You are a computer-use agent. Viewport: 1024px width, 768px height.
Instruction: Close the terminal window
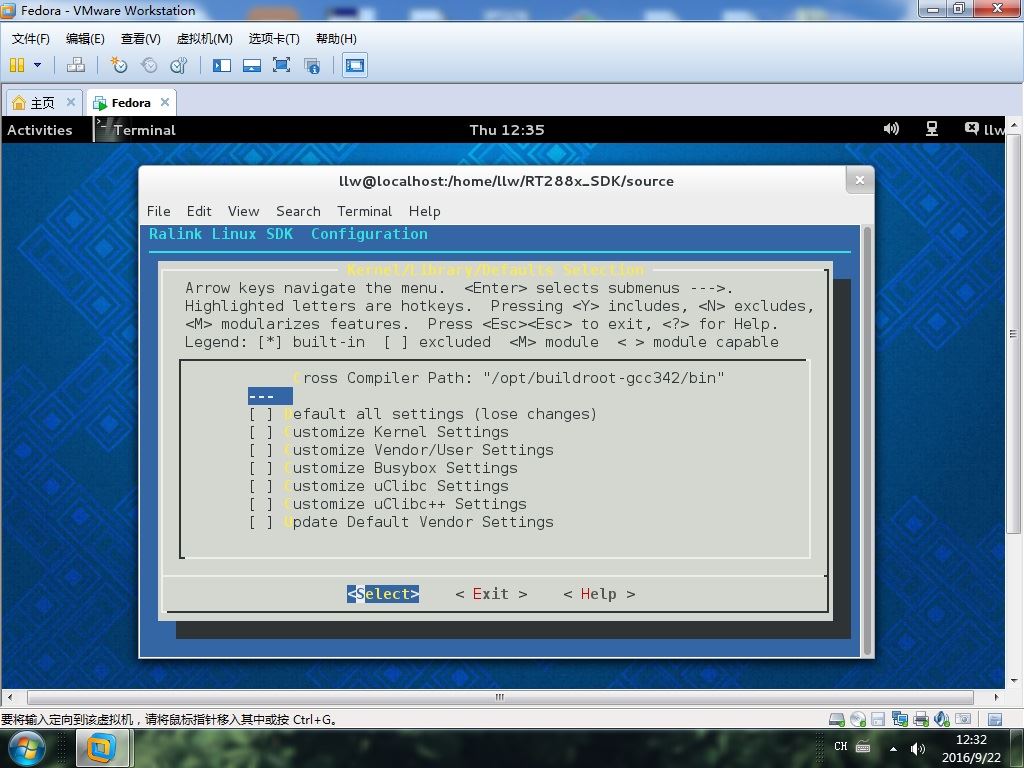pos(859,180)
